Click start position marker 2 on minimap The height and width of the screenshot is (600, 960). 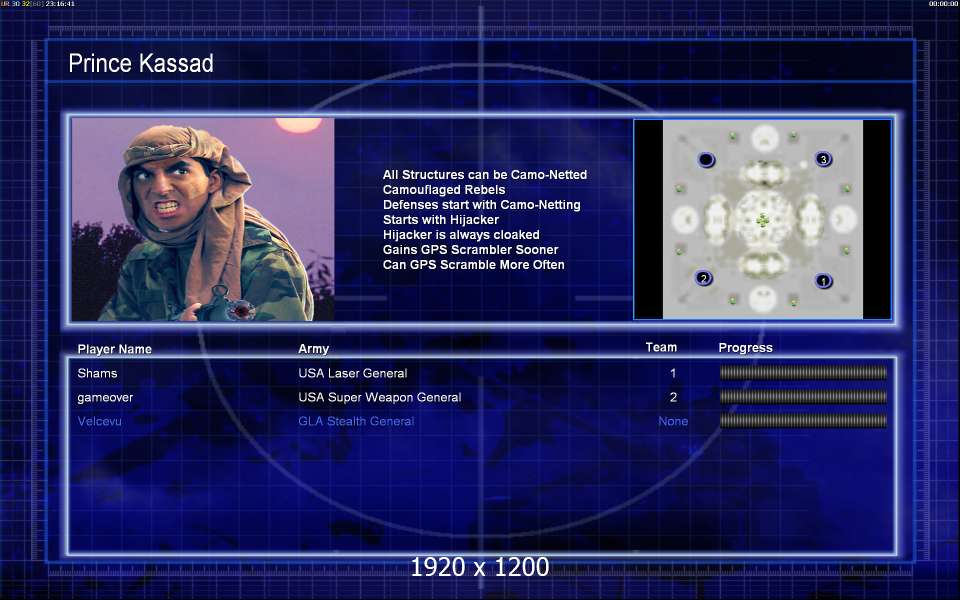(x=703, y=279)
